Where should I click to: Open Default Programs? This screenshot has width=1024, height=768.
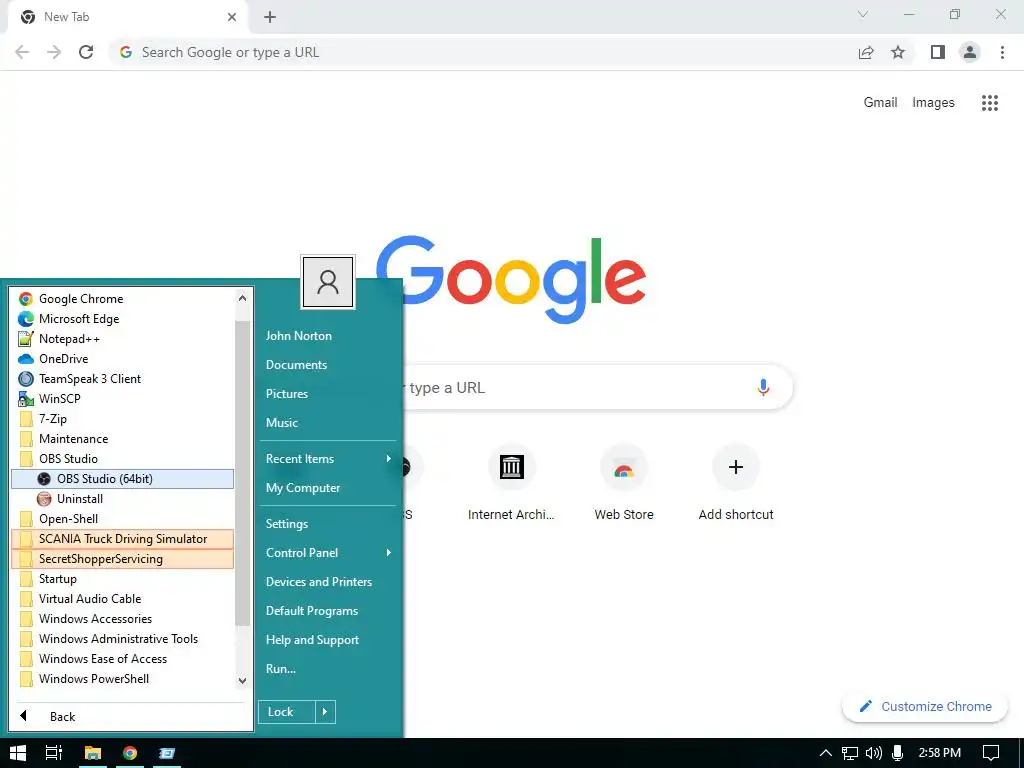pos(328,611)
